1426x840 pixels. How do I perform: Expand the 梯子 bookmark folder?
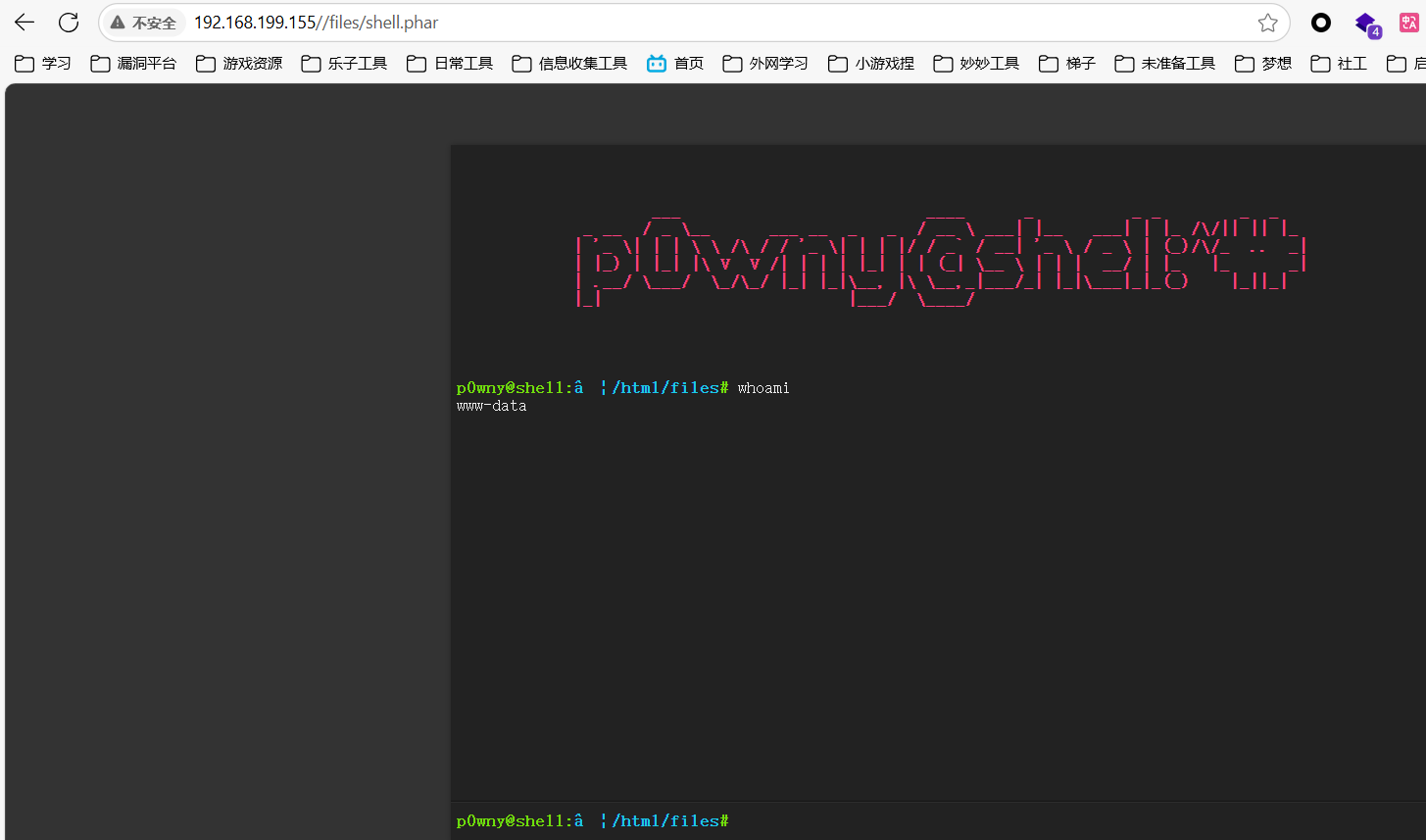click(1067, 64)
